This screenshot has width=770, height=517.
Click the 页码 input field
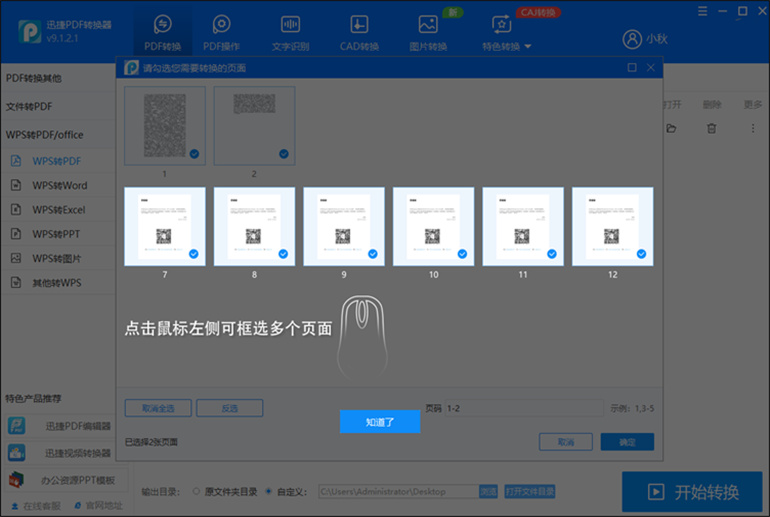(x=524, y=408)
